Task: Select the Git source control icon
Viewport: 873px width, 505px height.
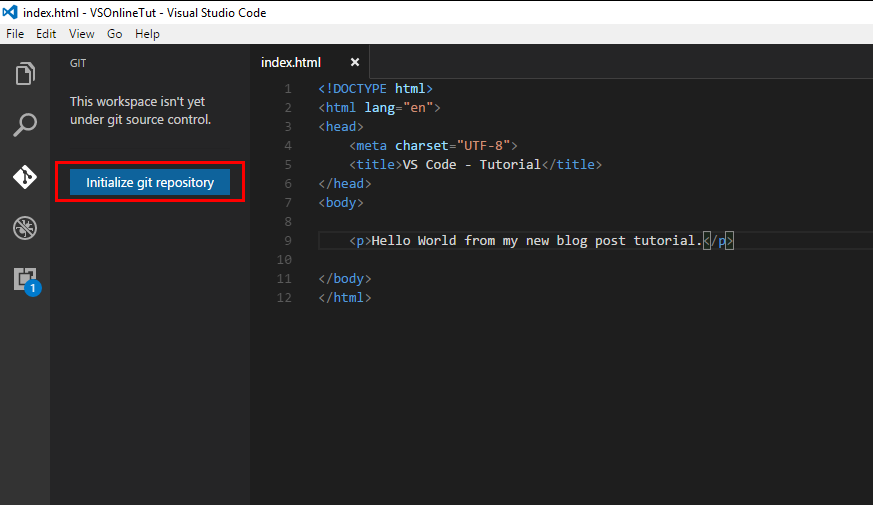Action: pos(25,177)
